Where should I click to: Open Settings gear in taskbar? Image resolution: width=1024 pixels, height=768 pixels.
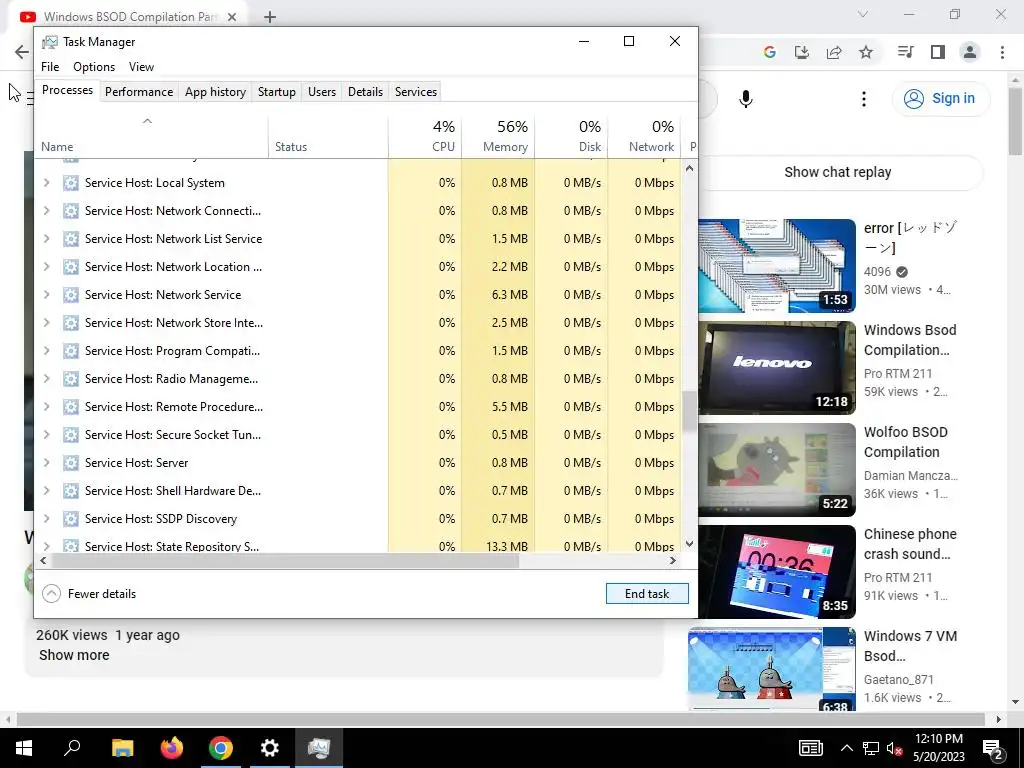[269, 748]
